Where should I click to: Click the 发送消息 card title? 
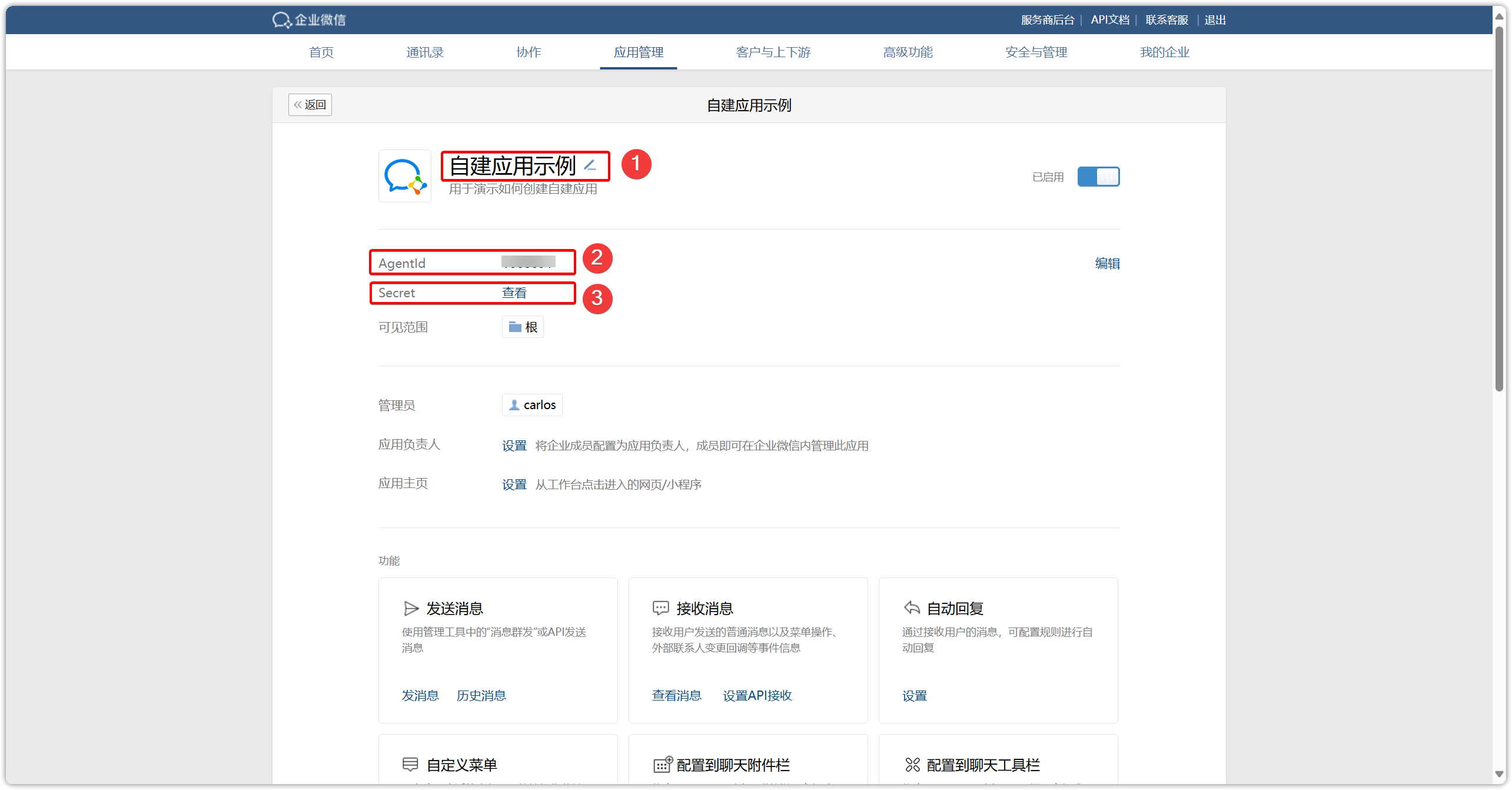point(454,608)
